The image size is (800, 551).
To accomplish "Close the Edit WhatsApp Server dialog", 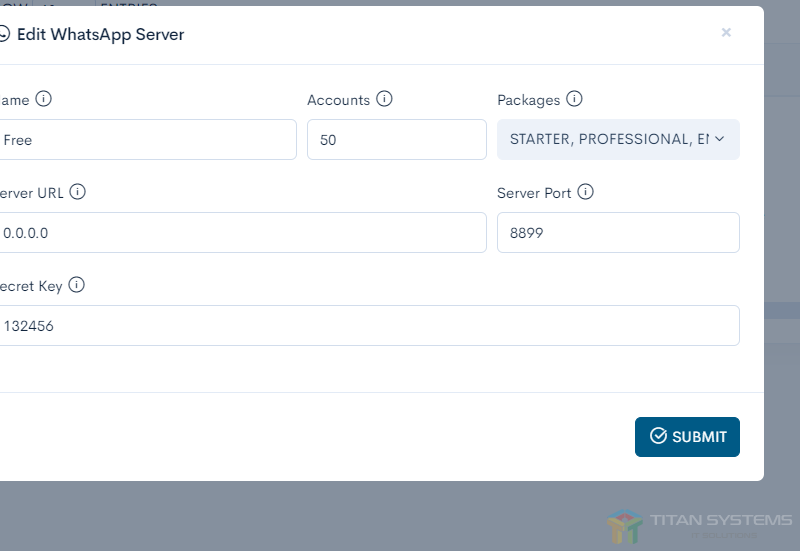I will tap(726, 33).
